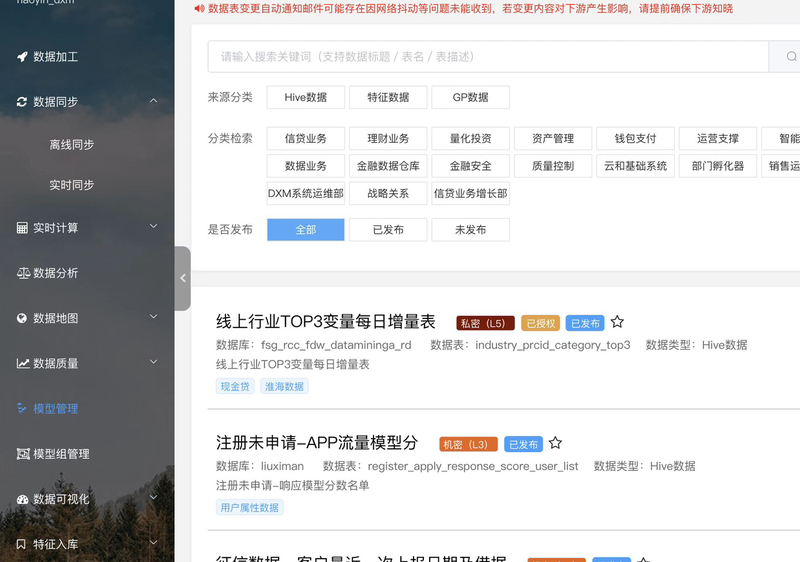Expand the 实时计算 menu chevron
800x562 pixels.
coord(154,226)
